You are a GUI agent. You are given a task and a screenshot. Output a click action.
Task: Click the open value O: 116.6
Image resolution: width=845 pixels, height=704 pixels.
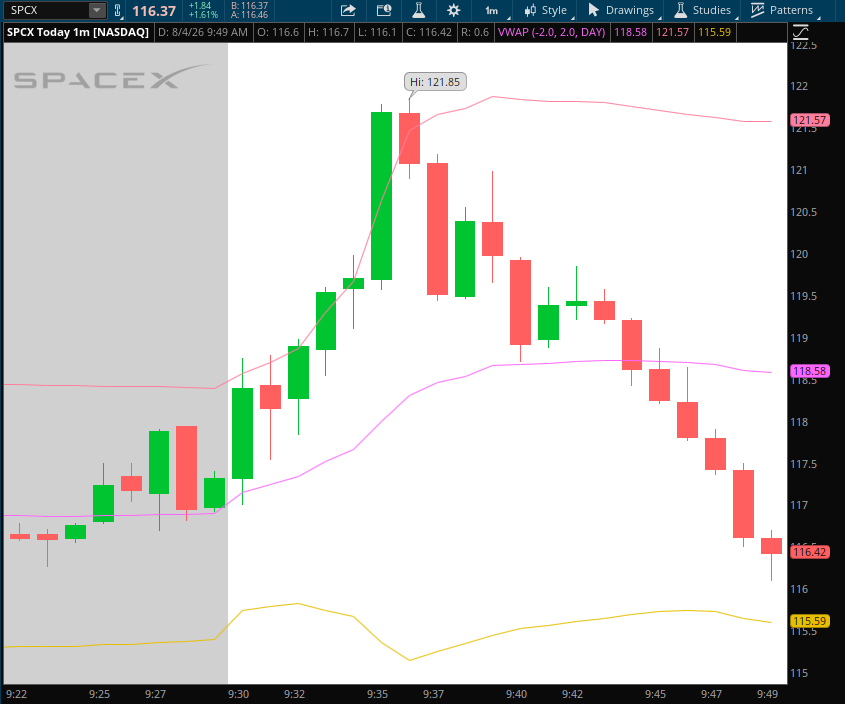click(278, 32)
